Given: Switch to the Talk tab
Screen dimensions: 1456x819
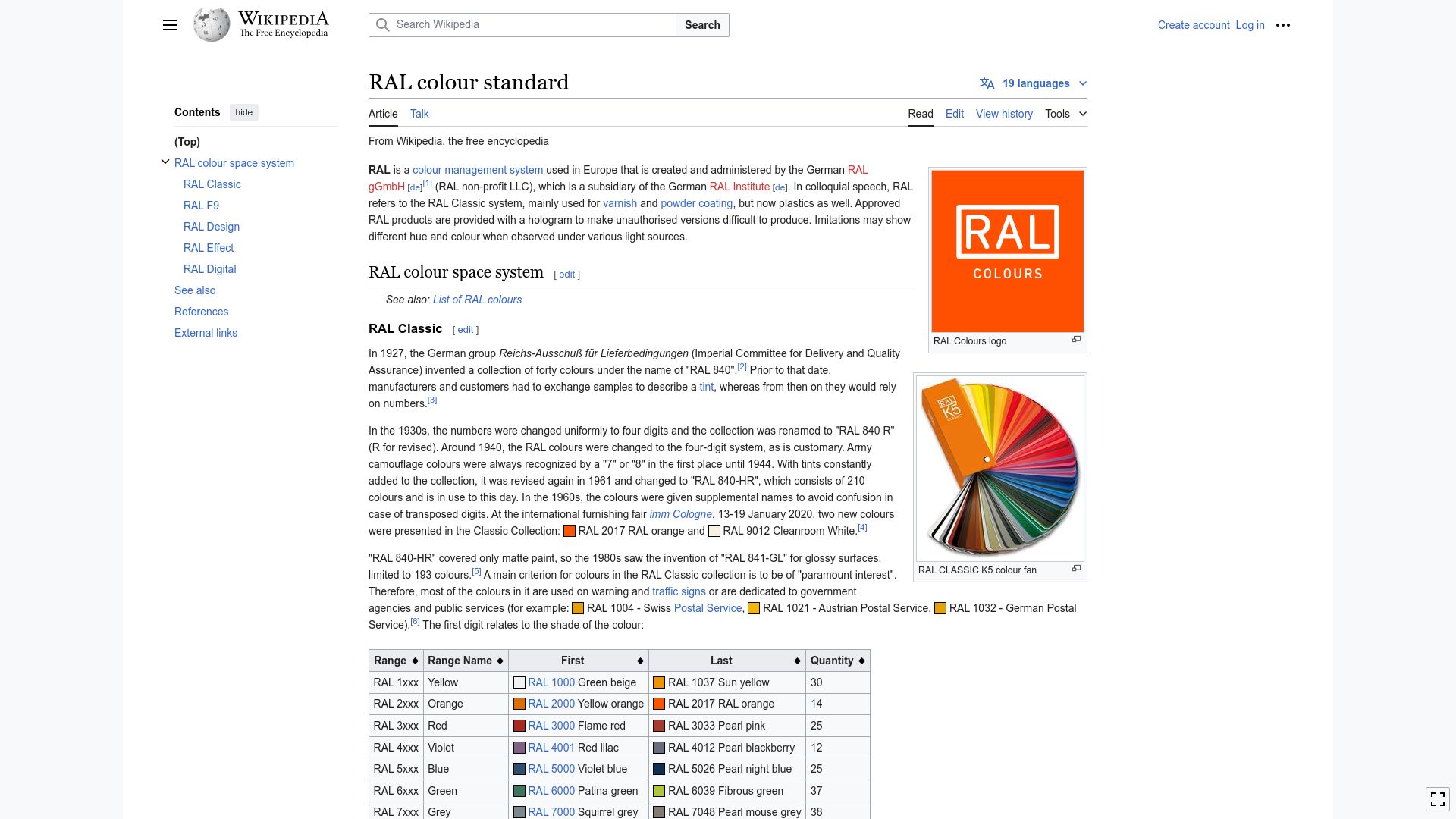Looking at the screenshot, I should pos(419,114).
